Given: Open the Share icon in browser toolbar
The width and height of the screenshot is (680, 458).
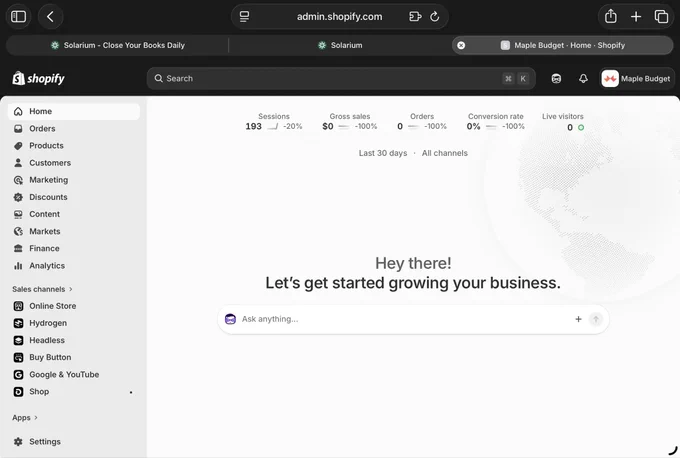Looking at the screenshot, I should pyautogui.click(x=611, y=16).
